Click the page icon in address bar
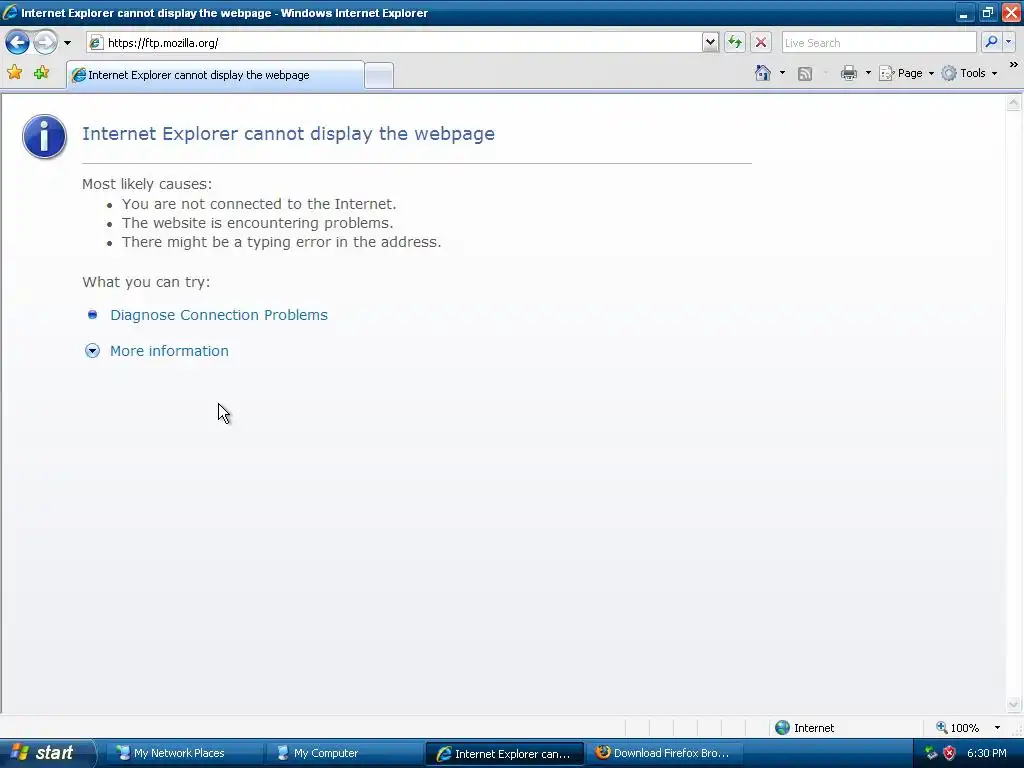Viewport: 1024px width, 768px height. (x=96, y=43)
